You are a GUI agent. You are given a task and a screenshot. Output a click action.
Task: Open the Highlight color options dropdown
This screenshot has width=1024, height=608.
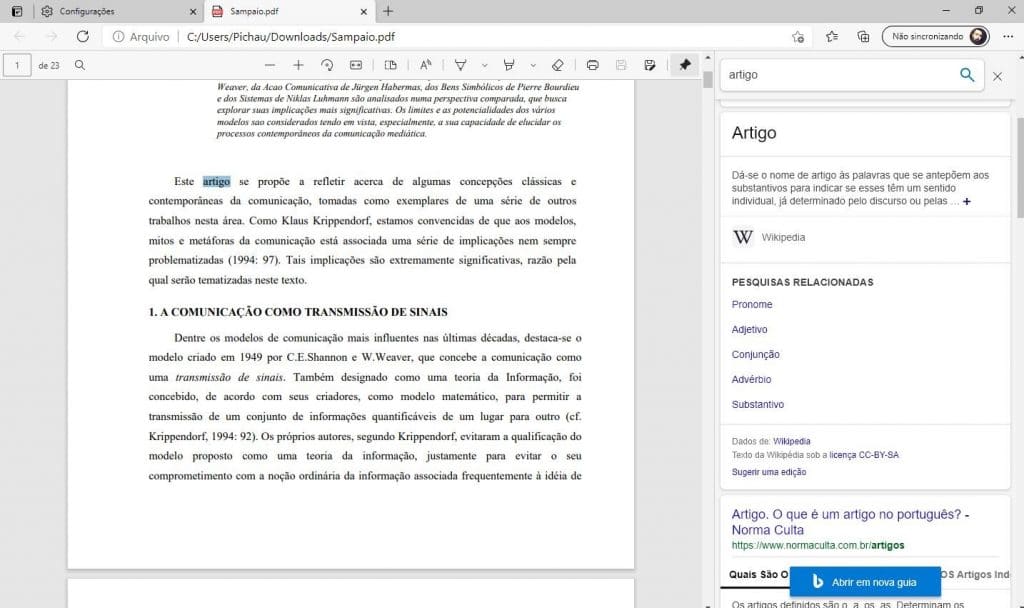(533, 65)
